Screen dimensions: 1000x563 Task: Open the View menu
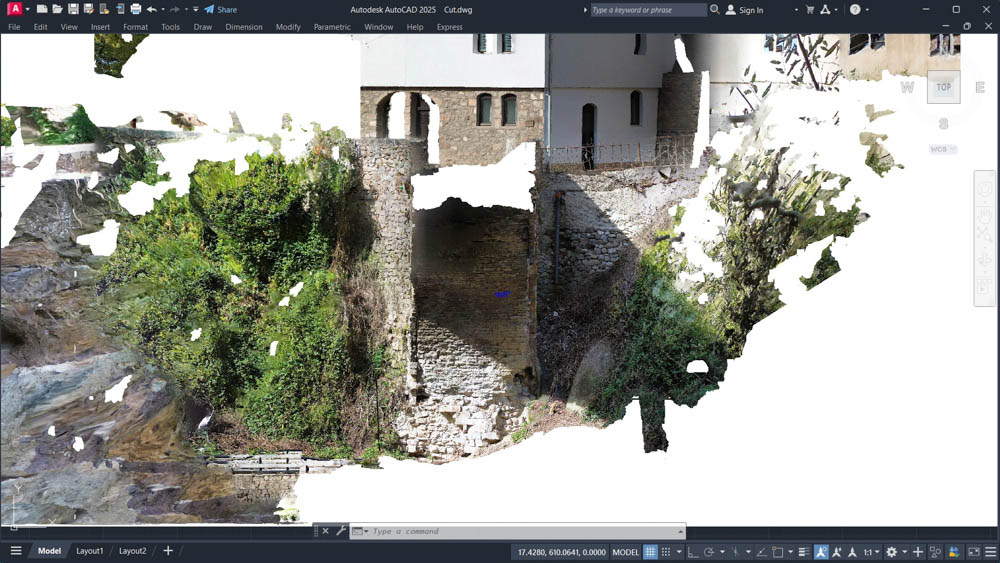69,27
